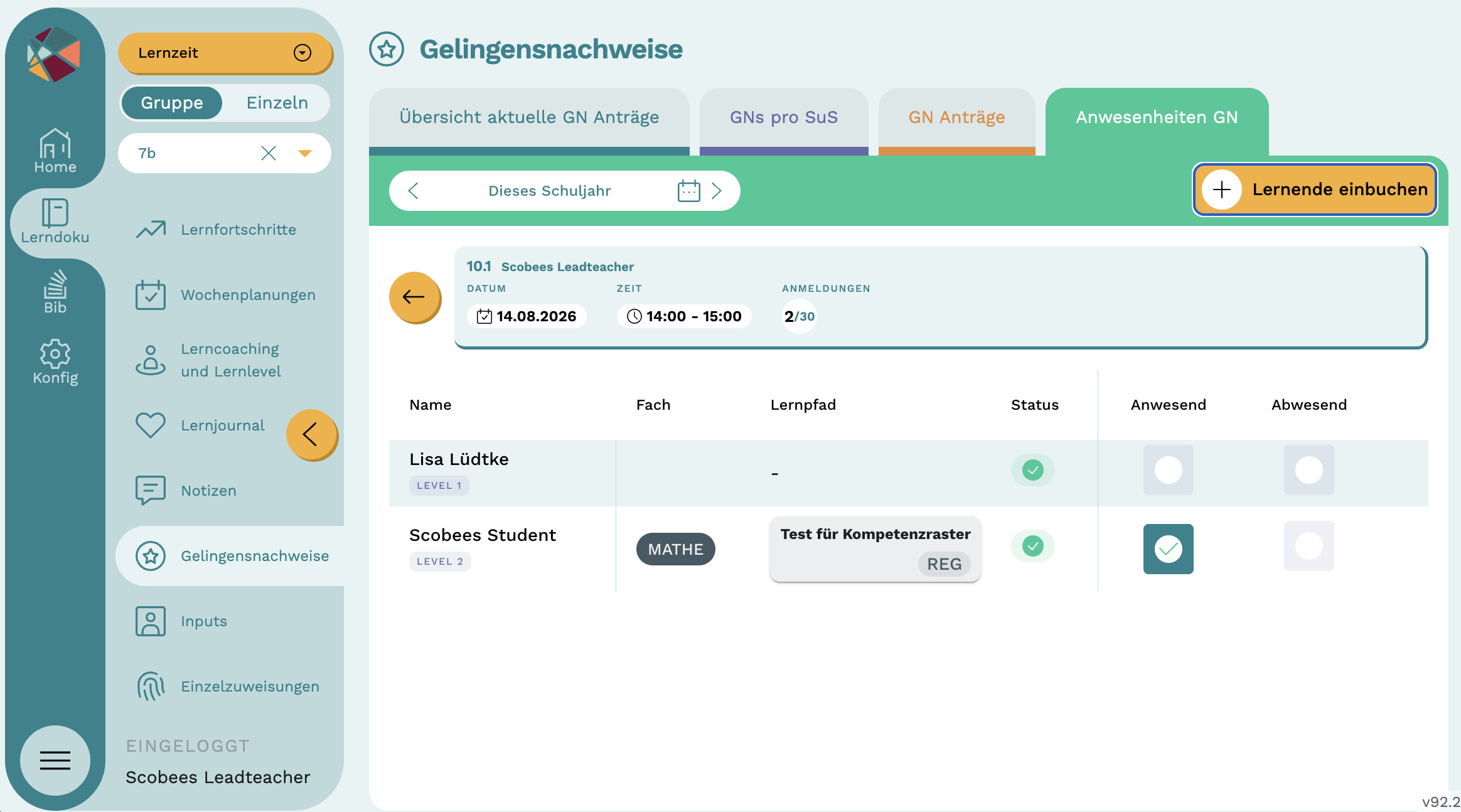Open Inputs person icon
The width and height of the screenshot is (1461, 812).
tap(151, 621)
